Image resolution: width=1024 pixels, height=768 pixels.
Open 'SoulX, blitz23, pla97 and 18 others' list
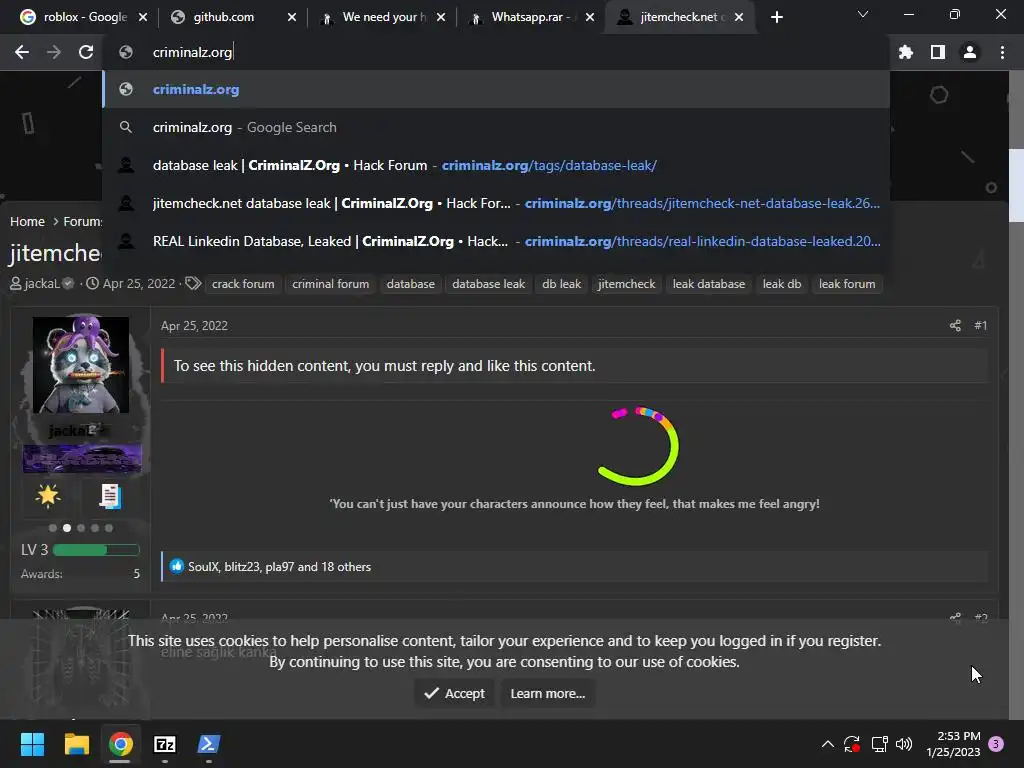[280, 567]
